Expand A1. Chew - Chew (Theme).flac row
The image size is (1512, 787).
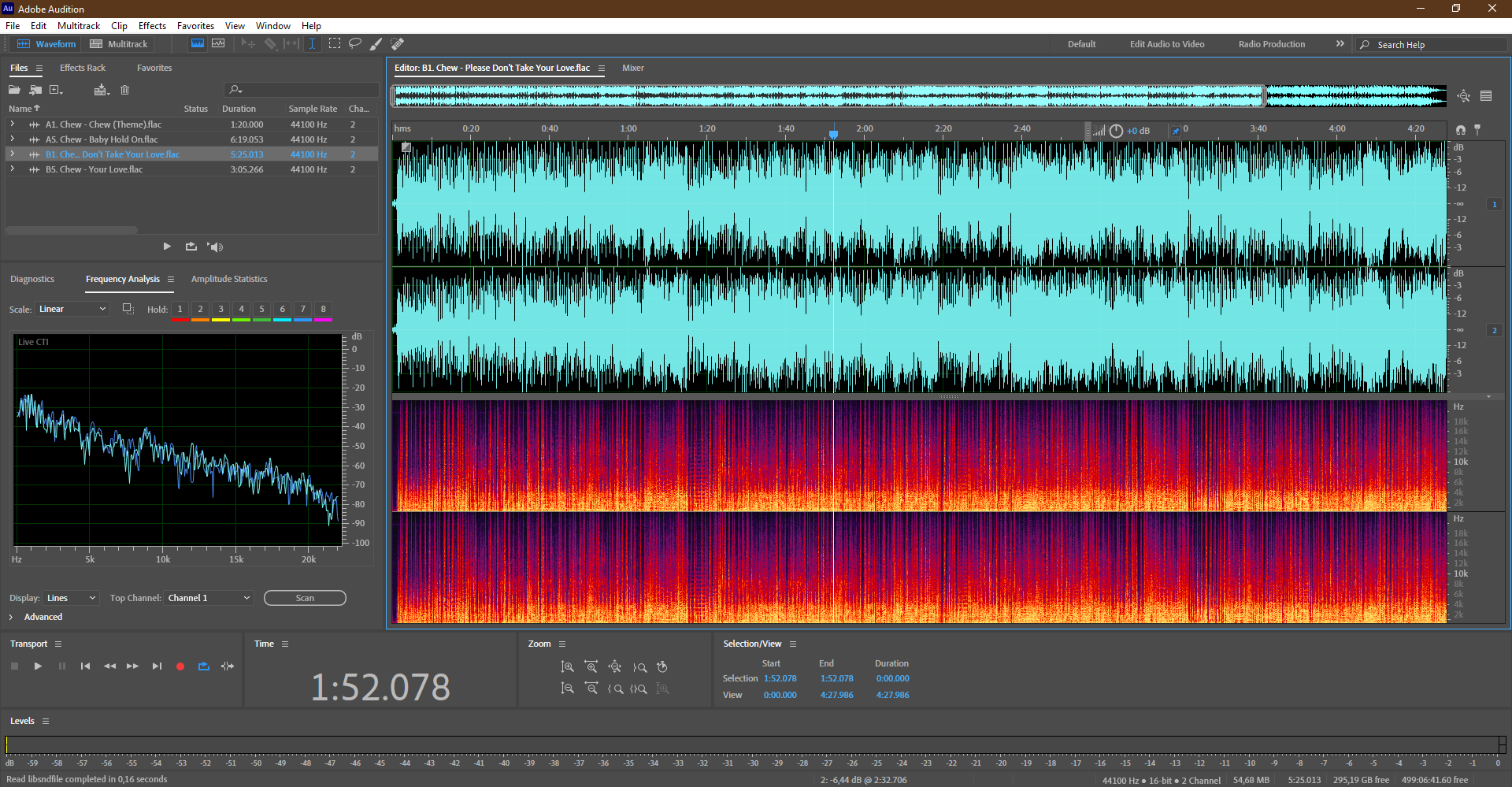pos(12,124)
